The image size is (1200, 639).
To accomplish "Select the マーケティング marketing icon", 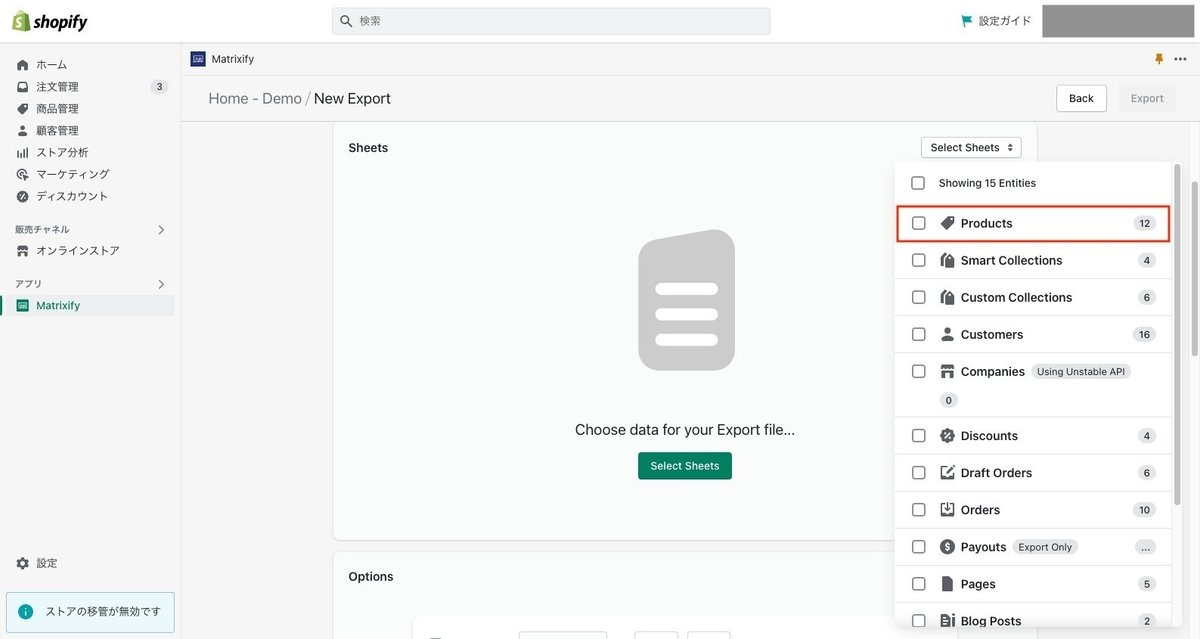I will 22,174.
